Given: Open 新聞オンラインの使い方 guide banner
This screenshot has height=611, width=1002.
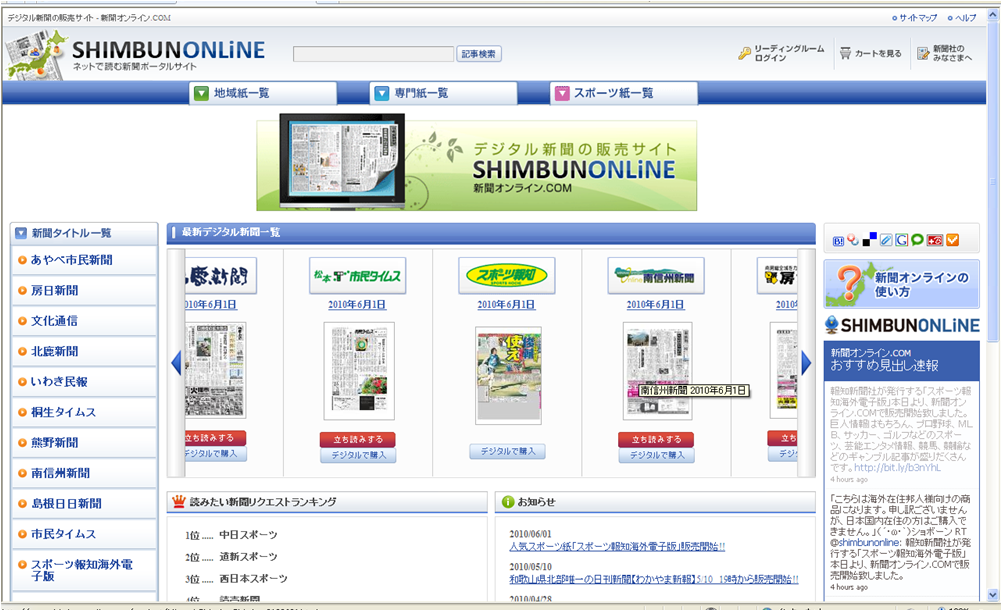Looking at the screenshot, I should click(x=902, y=284).
